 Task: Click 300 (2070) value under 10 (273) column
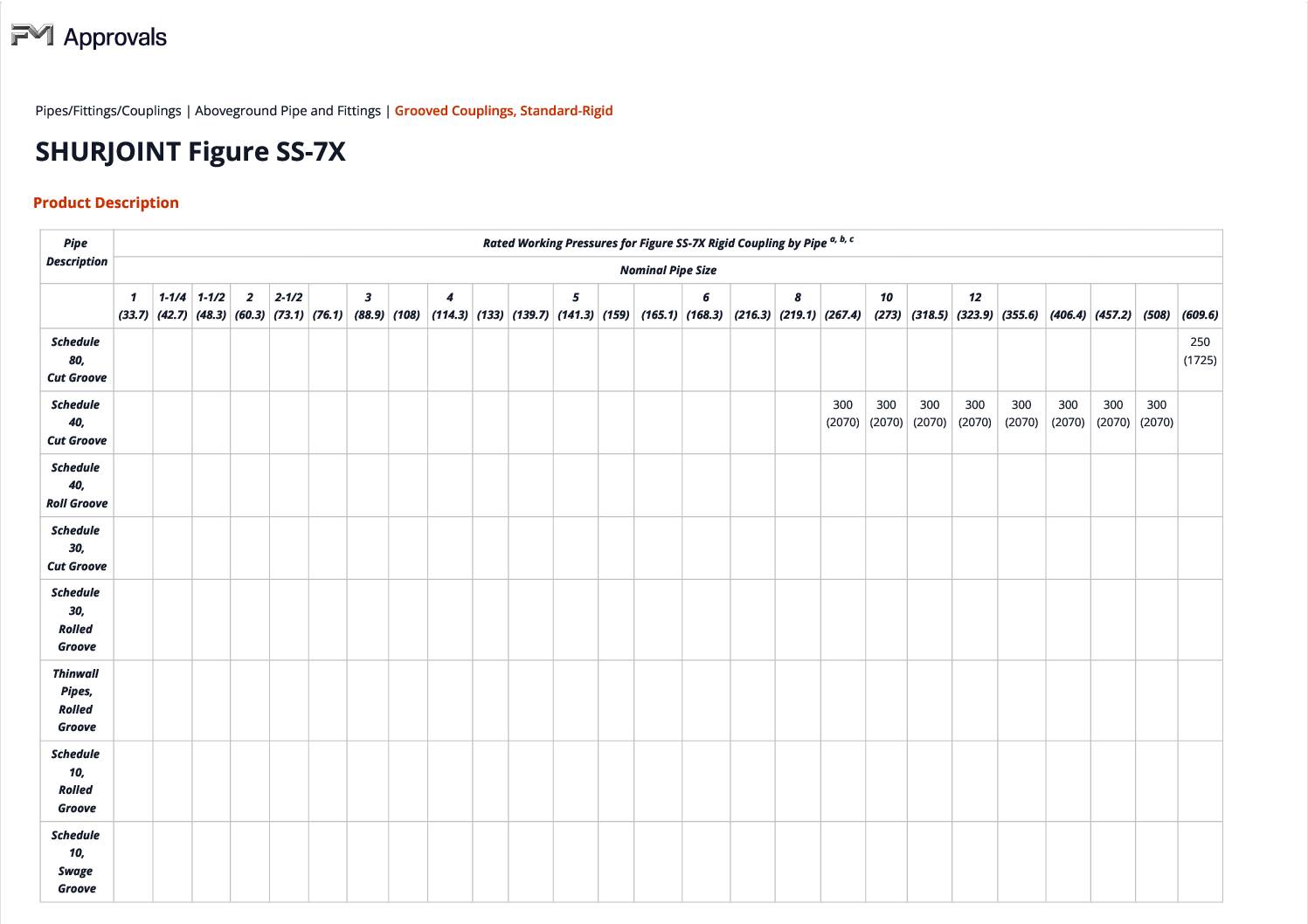click(887, 414)
